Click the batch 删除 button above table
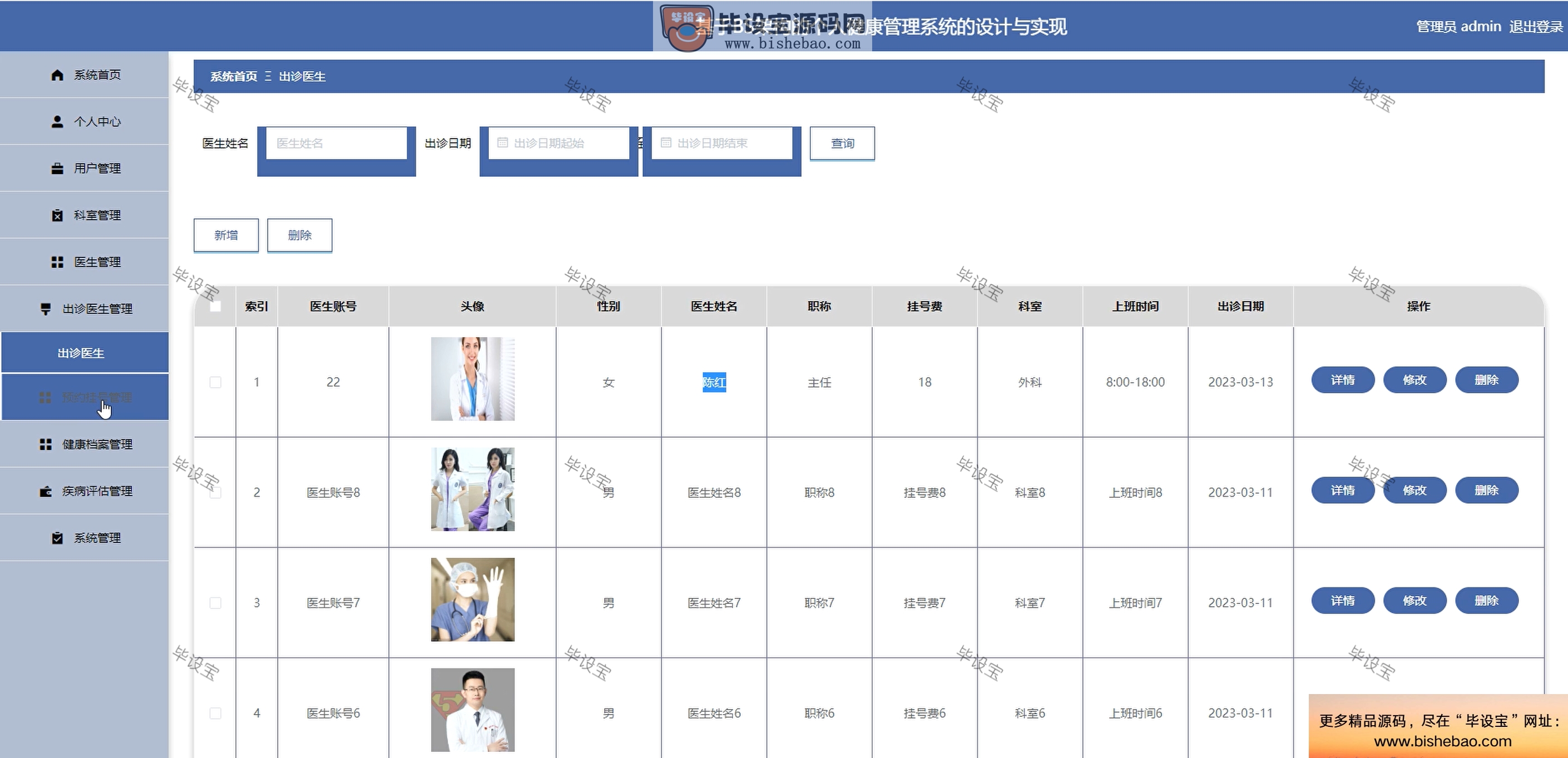 pos(299,235)
